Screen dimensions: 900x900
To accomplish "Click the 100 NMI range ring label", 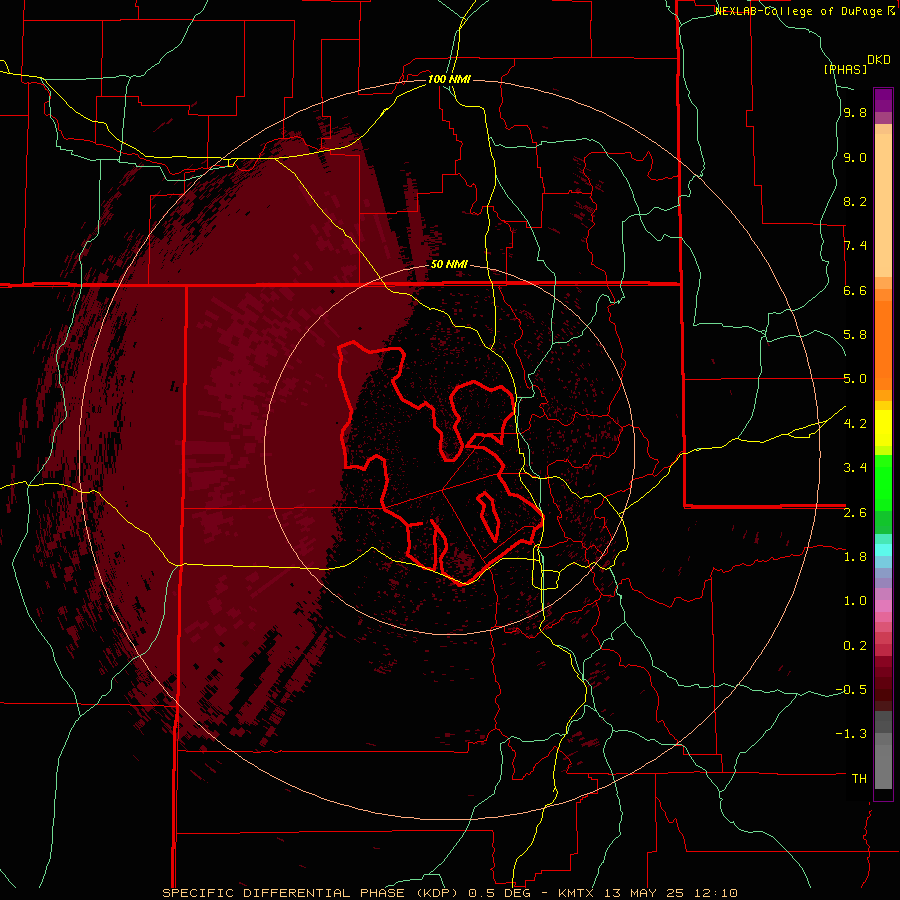I will [449, 79].
